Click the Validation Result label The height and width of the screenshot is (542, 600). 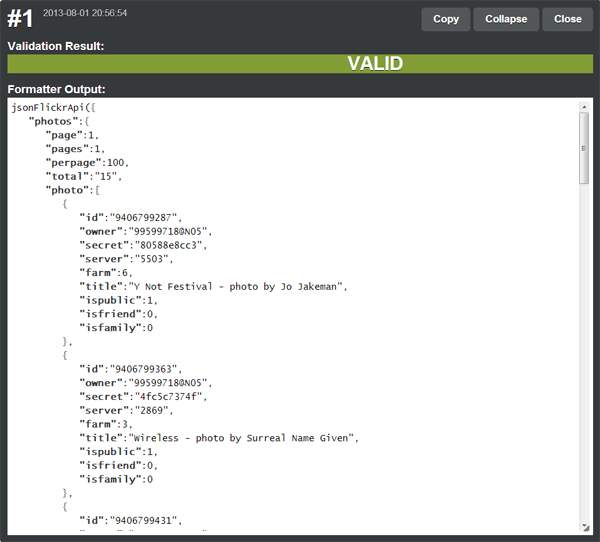click(56, 46)
